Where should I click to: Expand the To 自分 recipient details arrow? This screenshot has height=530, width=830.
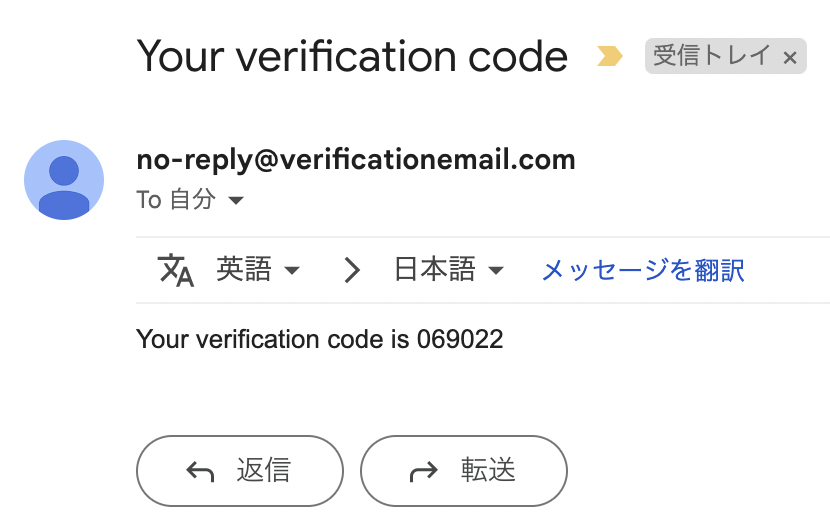click(x=236, y=201)
